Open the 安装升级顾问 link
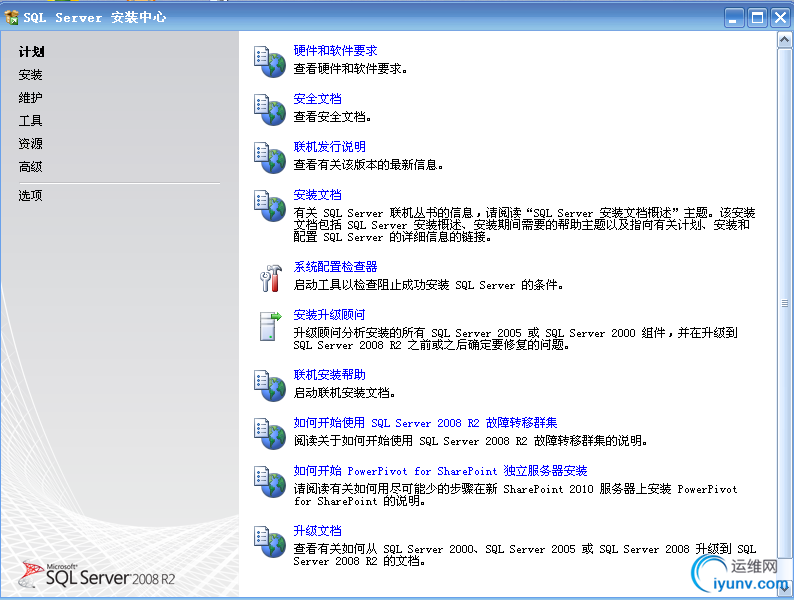The width and height of the screenshot is (794, 600). [329, 315]
